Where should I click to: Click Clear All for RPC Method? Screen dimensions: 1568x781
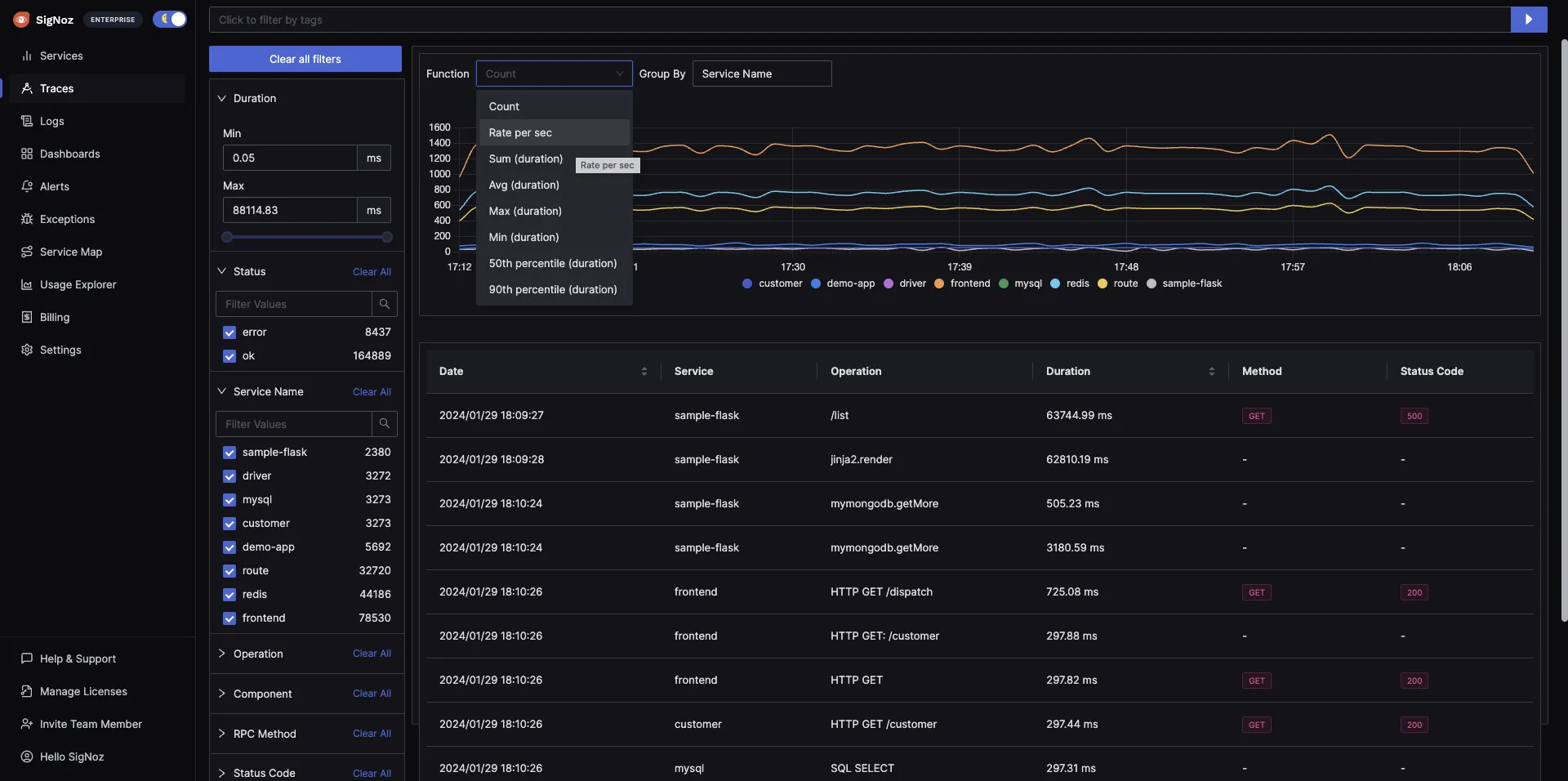(372, 734)
